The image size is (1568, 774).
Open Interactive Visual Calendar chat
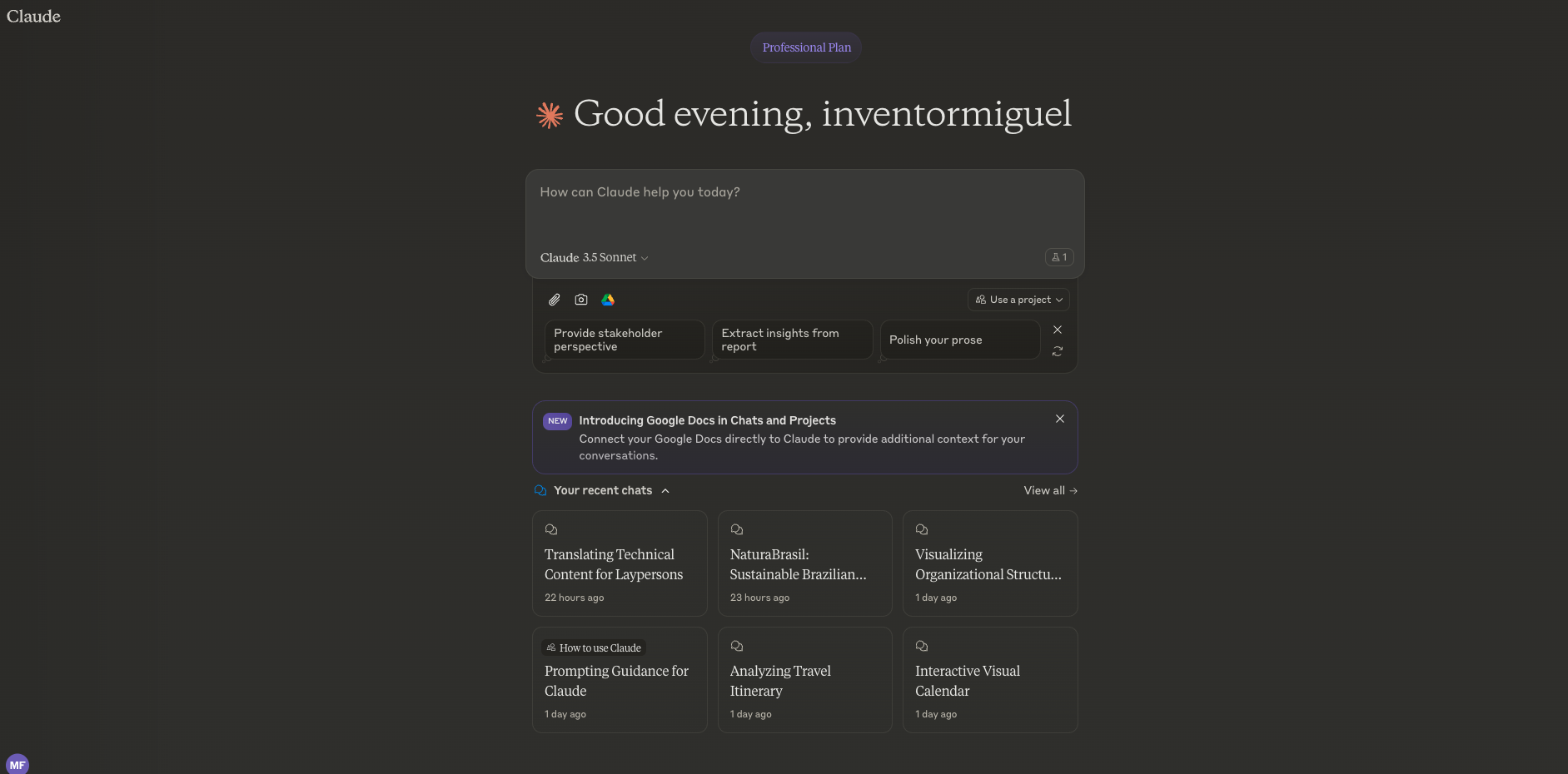(990, 680)
